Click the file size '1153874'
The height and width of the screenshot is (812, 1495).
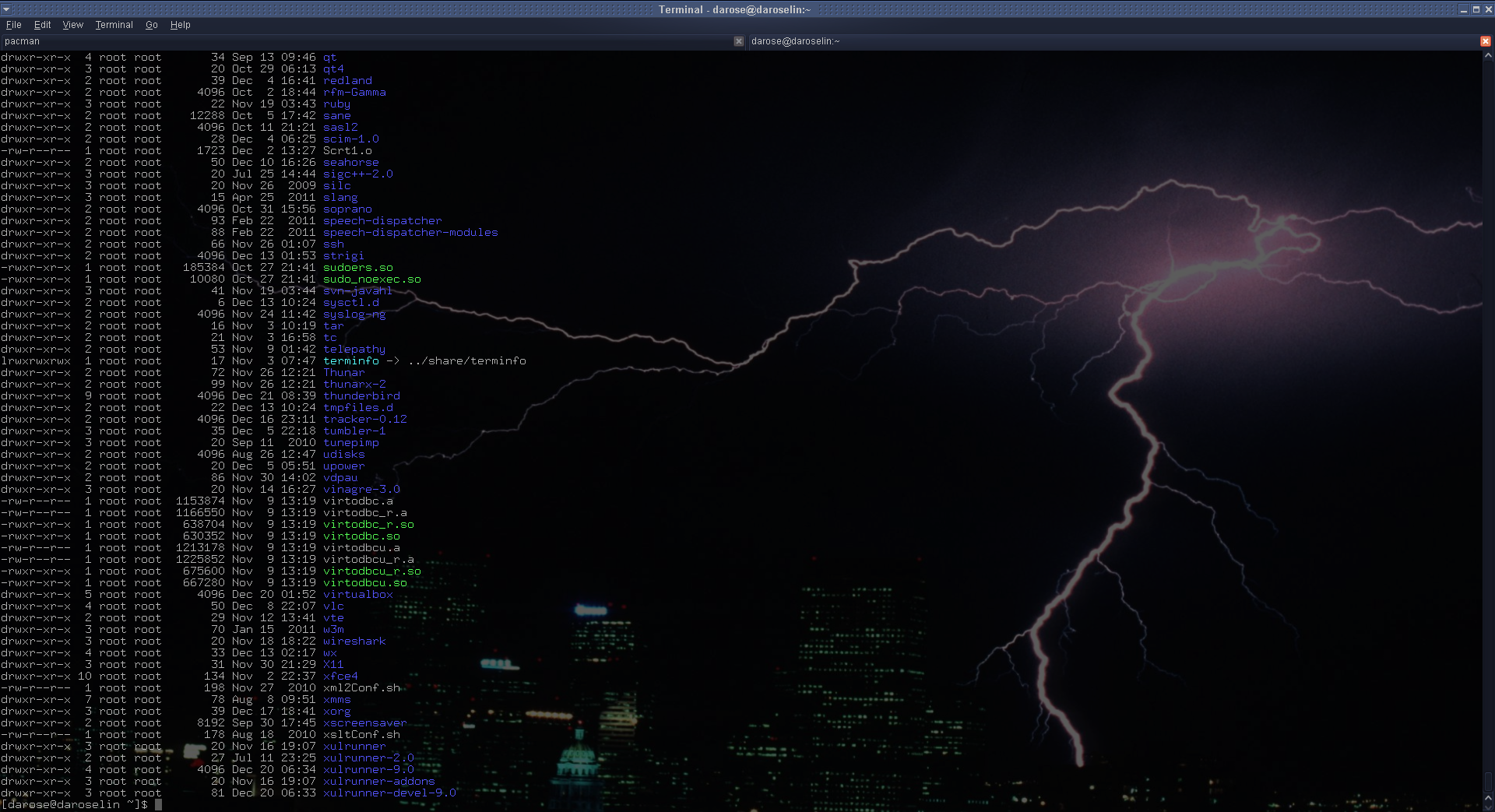pos(200,501)
